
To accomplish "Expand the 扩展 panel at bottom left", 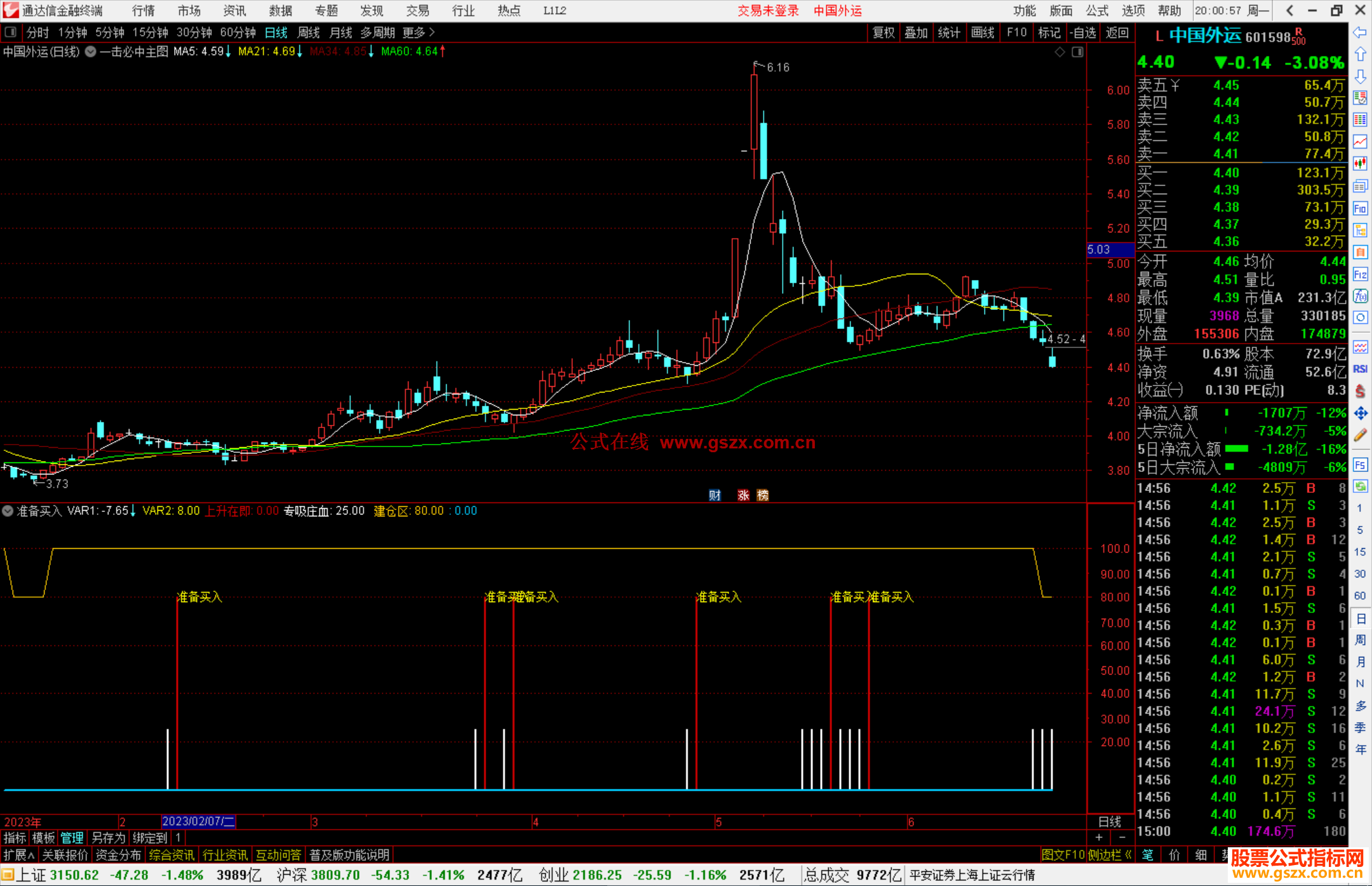I will click(x=19, y=855).
